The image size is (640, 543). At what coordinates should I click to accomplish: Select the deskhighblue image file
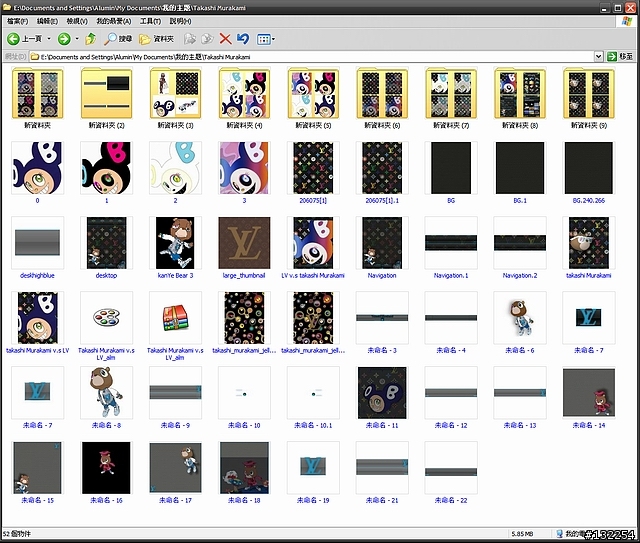click(38, 243)
